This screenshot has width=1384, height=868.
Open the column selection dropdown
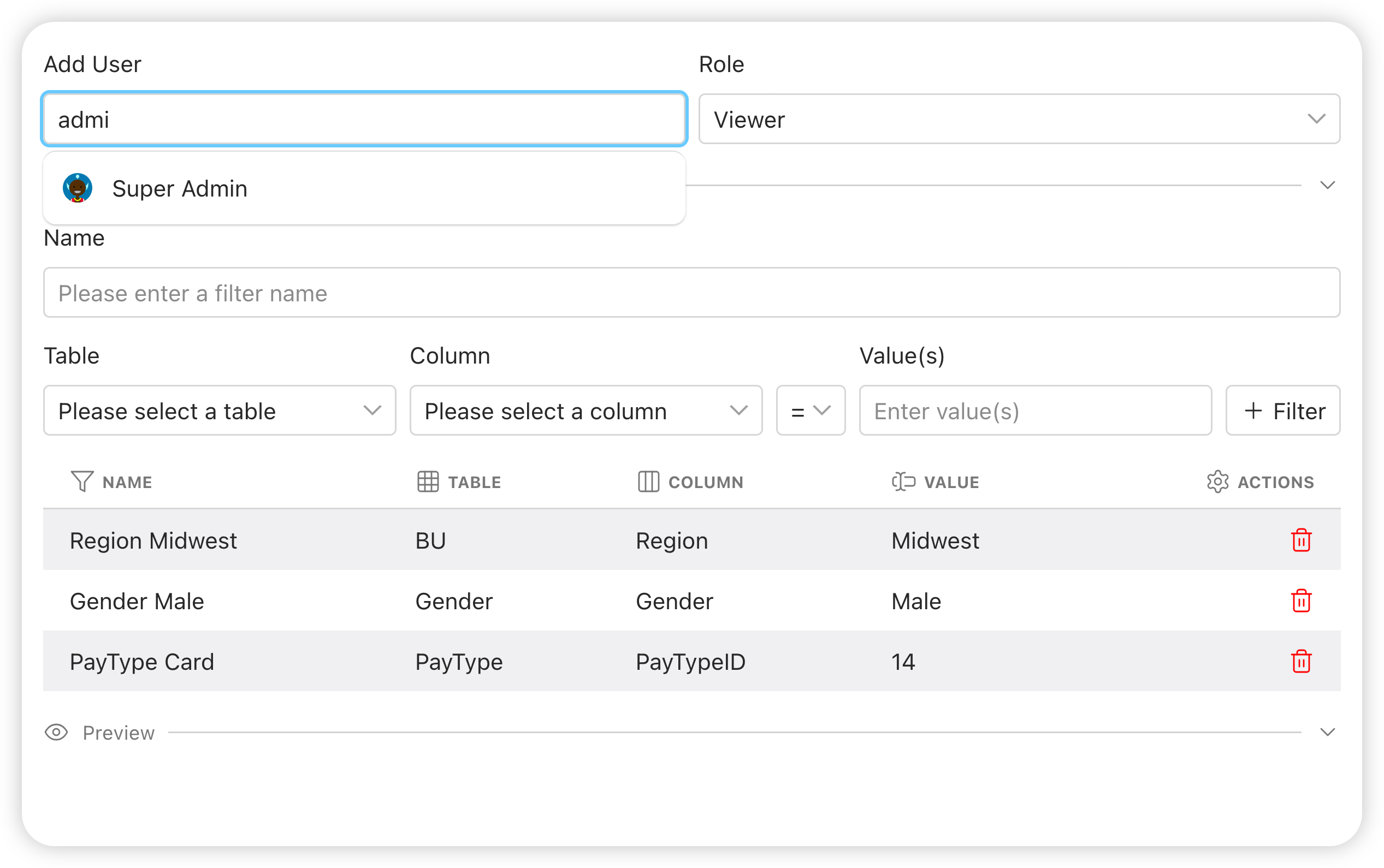[x=585, y=411]
